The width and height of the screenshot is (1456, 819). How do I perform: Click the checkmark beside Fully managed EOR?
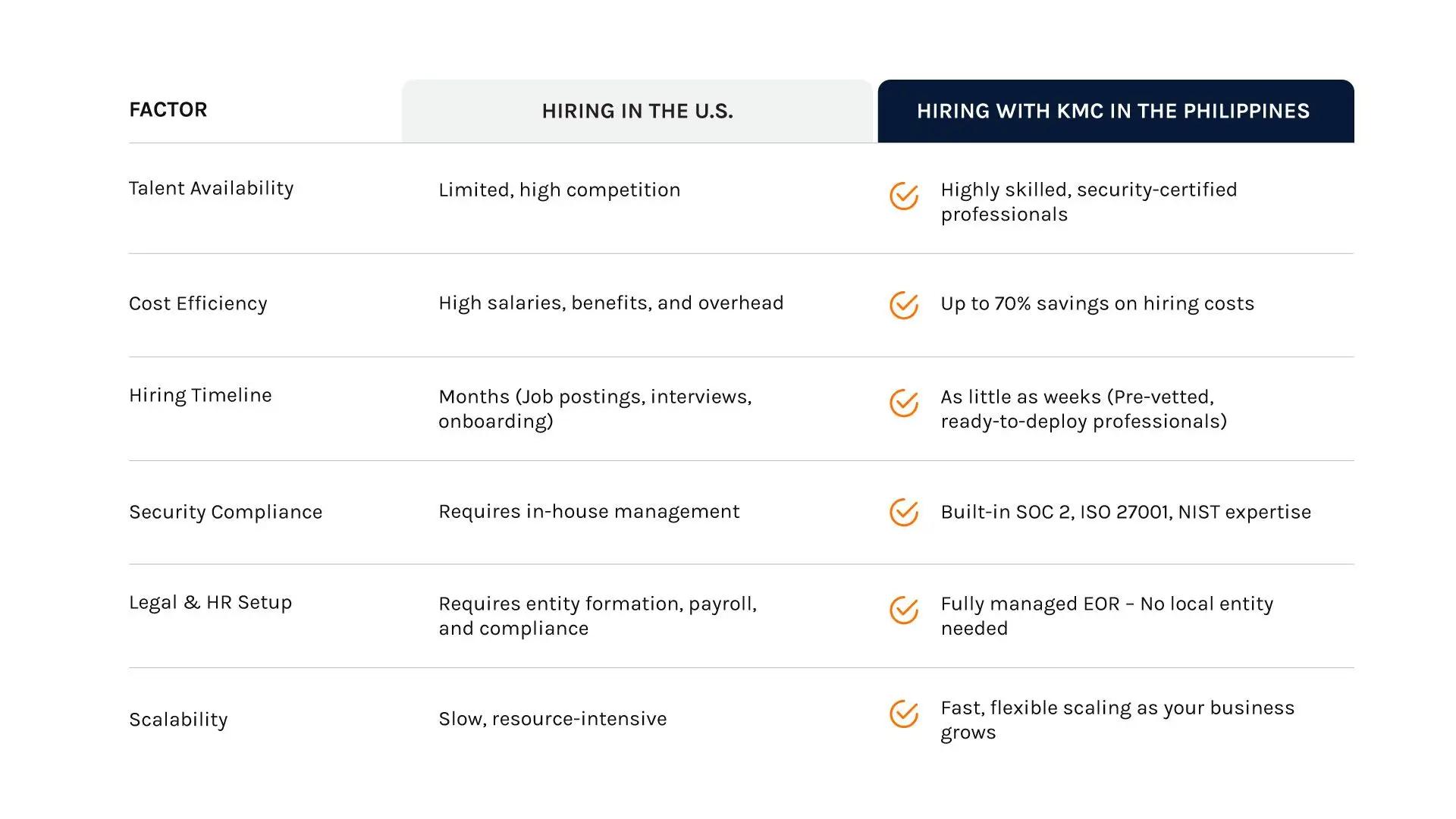tap(903, 610)
